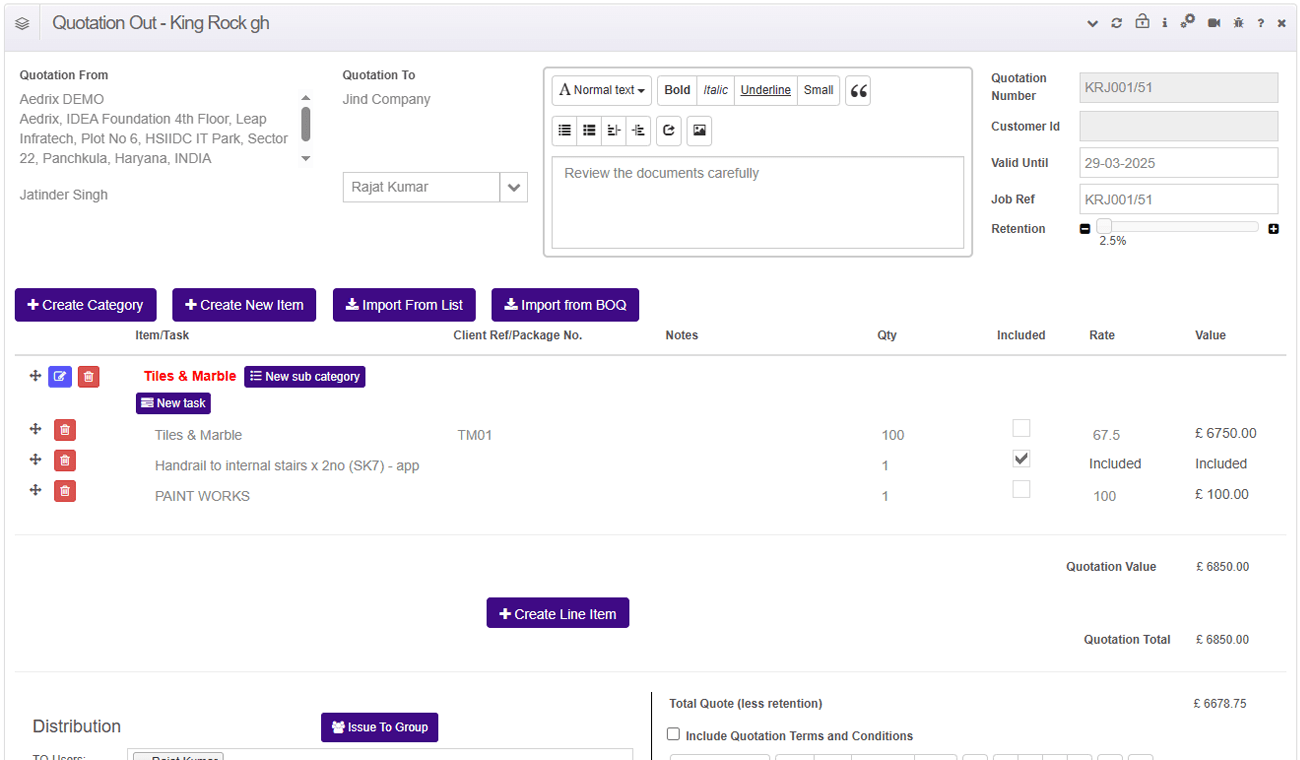1300x760 pixels.
Task: Click Create Line Item
Action: pos(557,612)
